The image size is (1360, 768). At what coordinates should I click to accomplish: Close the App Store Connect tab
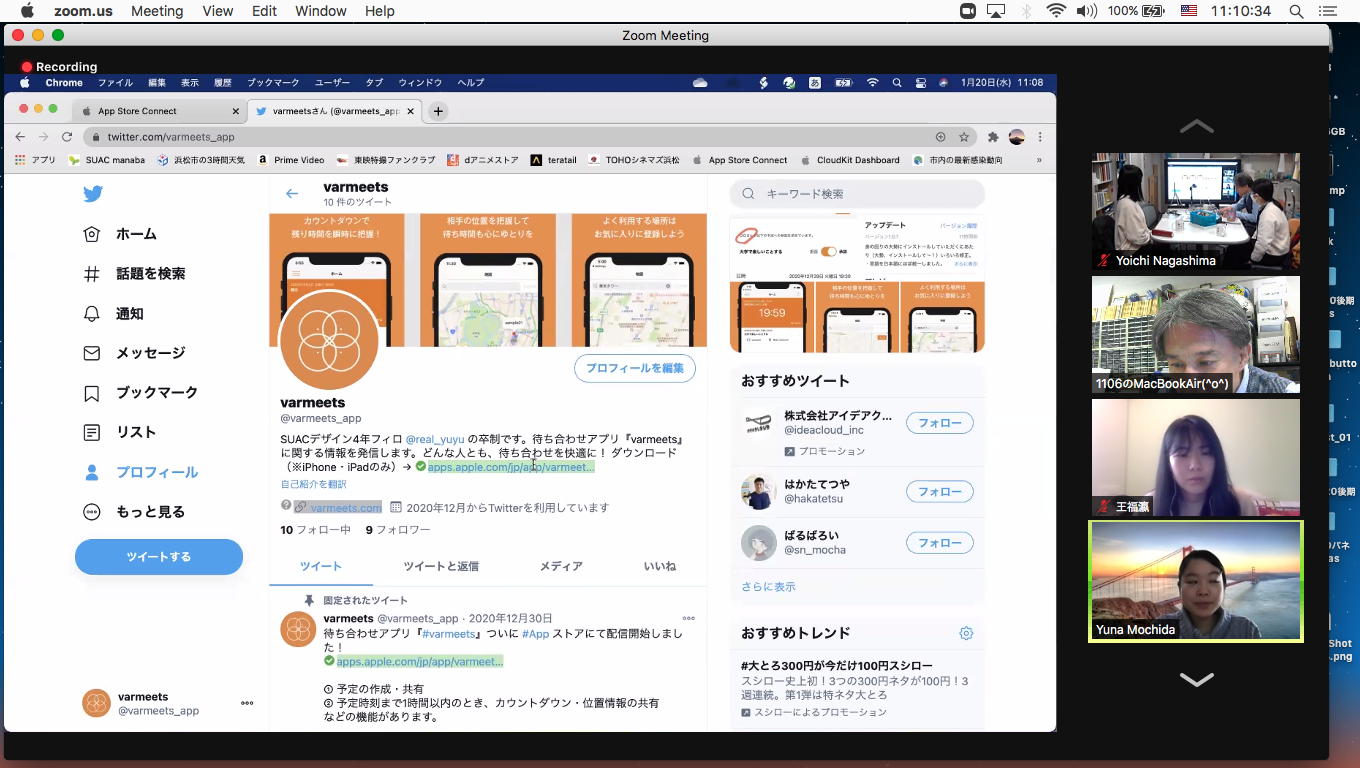pyautogui.click(x=236, y=111)
